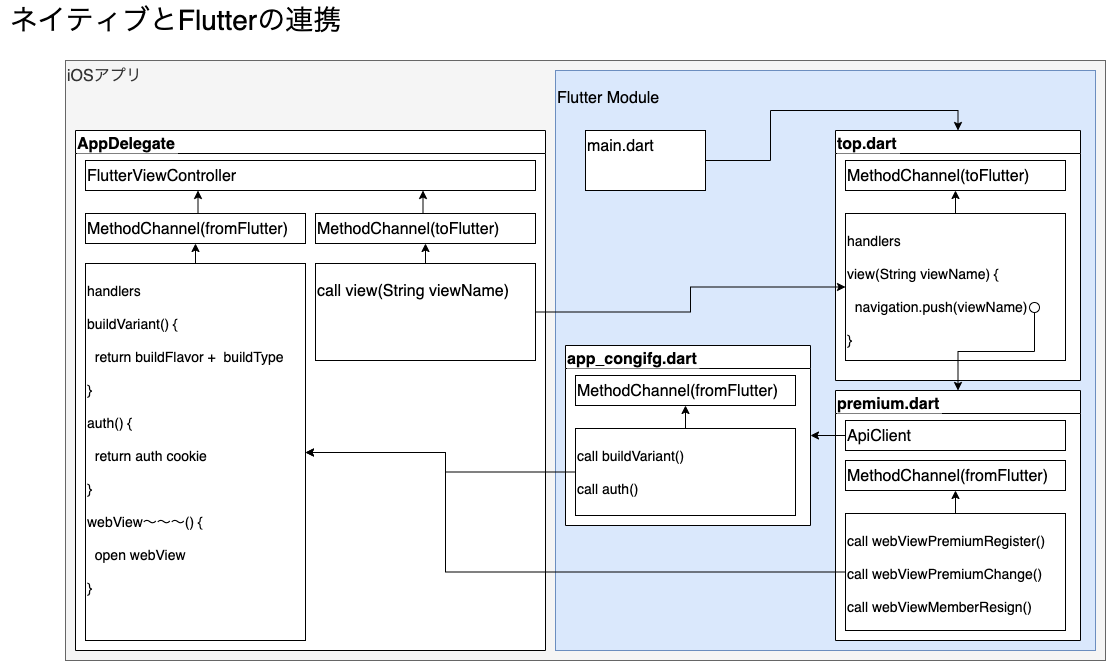Image resolution: width=1106 pixels, height=661 pixels.
Task: Click the call webViewPremiumRegister() line
Action: (x=946, y=542)
